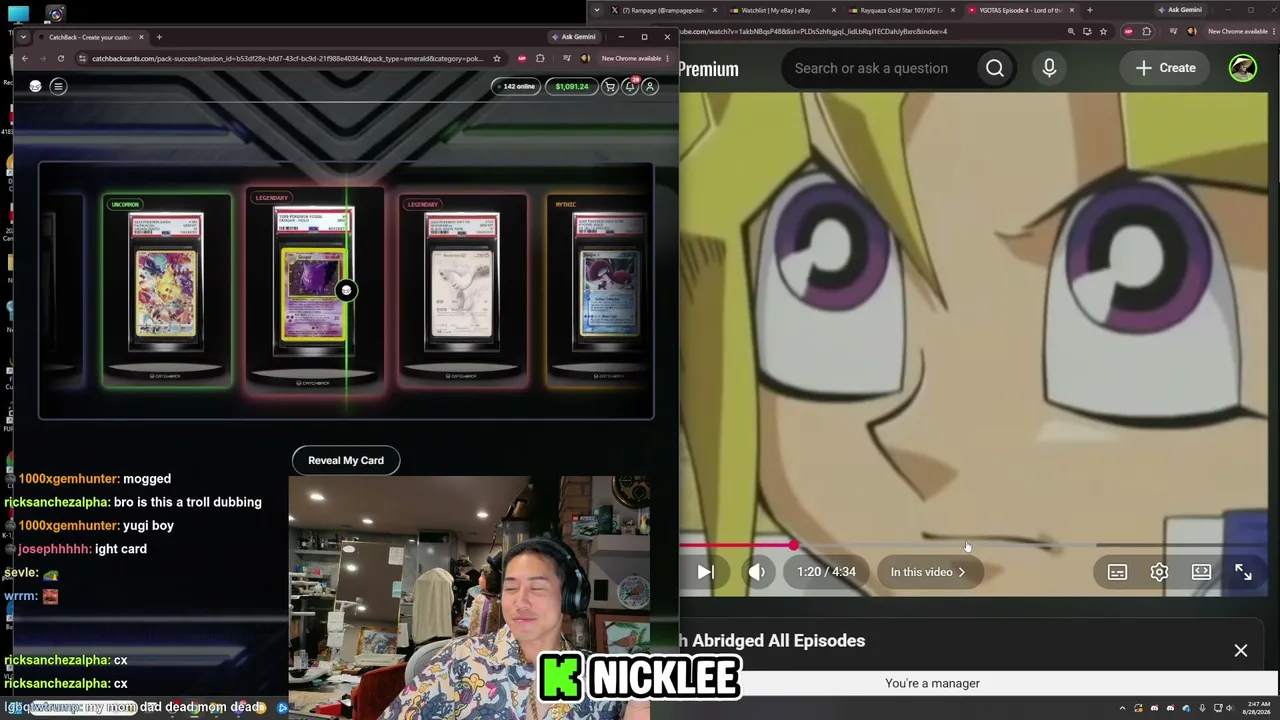The image size is (1280, 720).
Task: Expand tab search dropdown in YouTube window
Action: coord(597,10)
